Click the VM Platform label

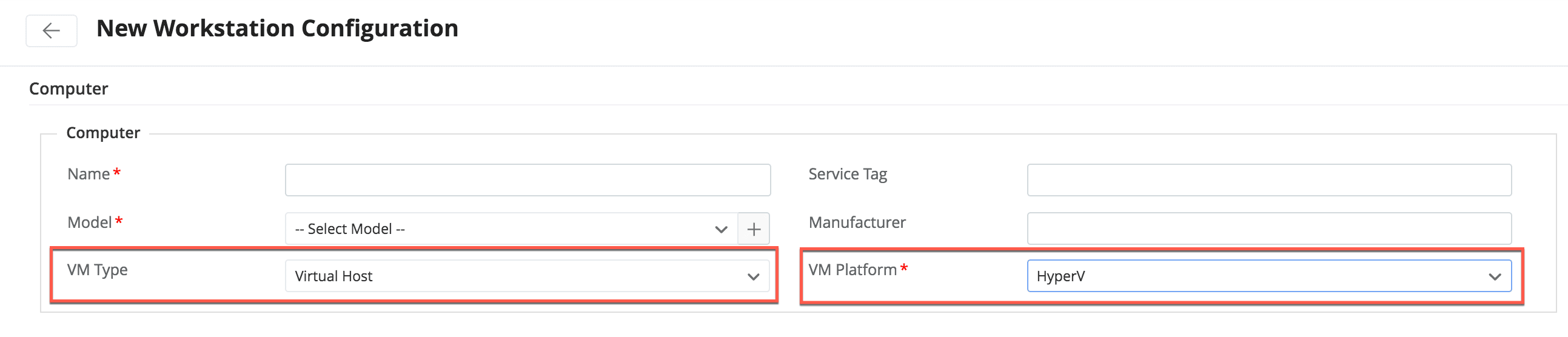pos(852,270)
